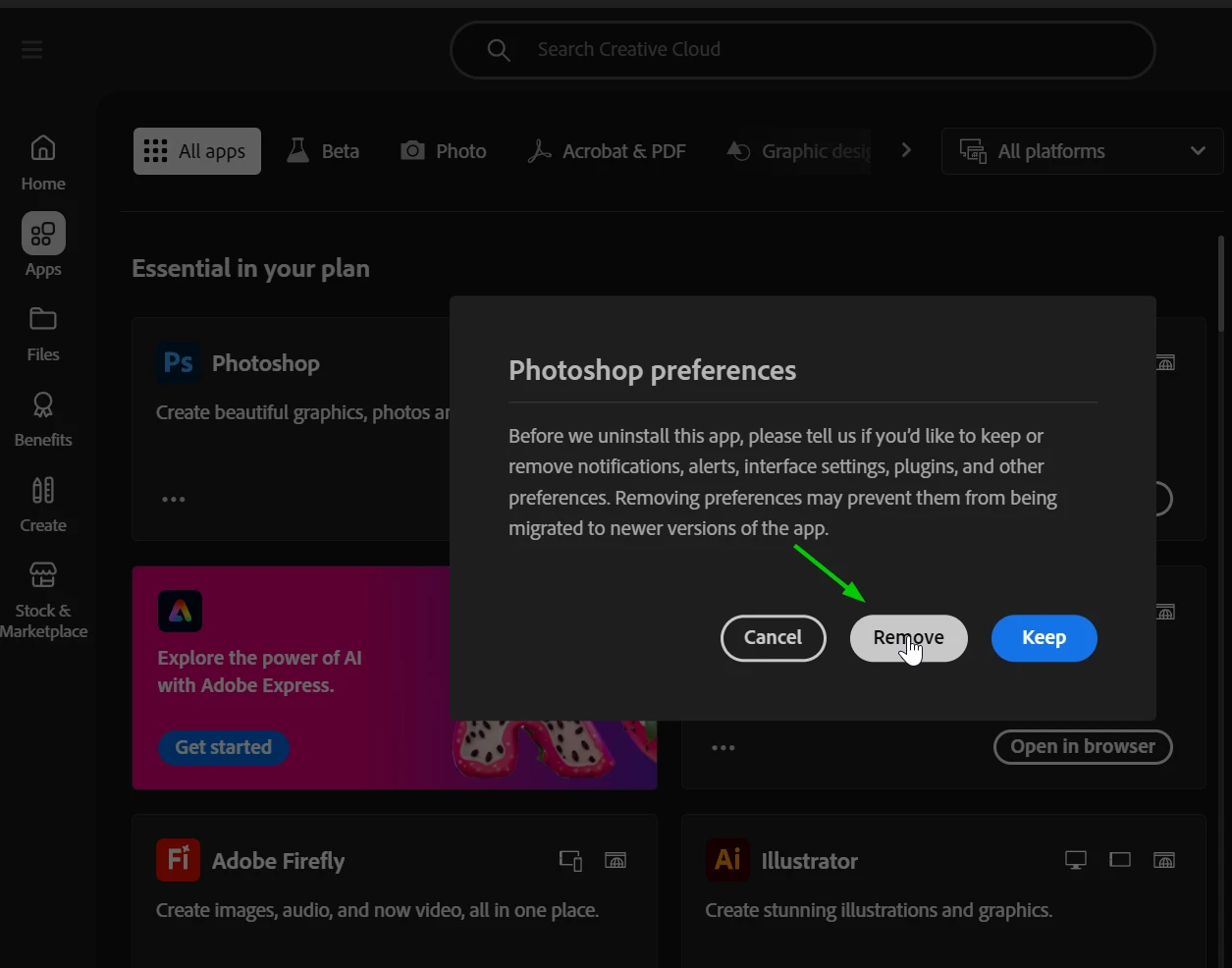Open Create section in sidebar
Screen dimensions: 1232x968
pyautogui.click(x=43, y=505)
